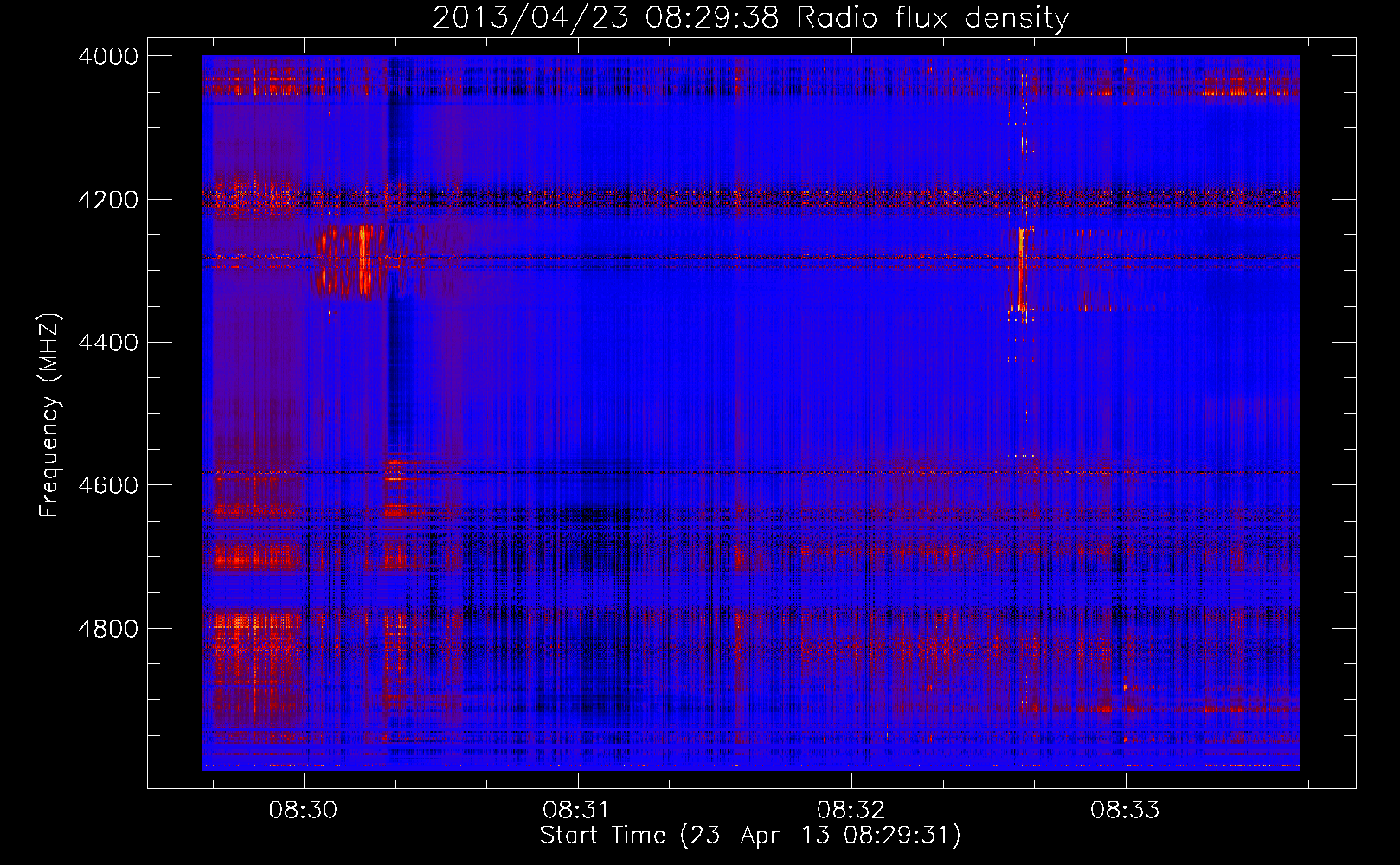
Task: Click the bright radio burst near 08:30 at 4300 MHz
Action: (350, 261)
